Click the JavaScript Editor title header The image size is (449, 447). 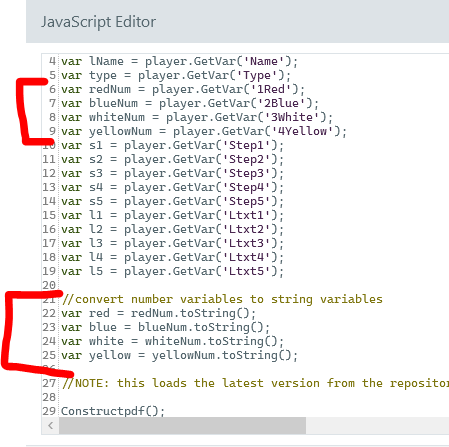tap(98, 22)
